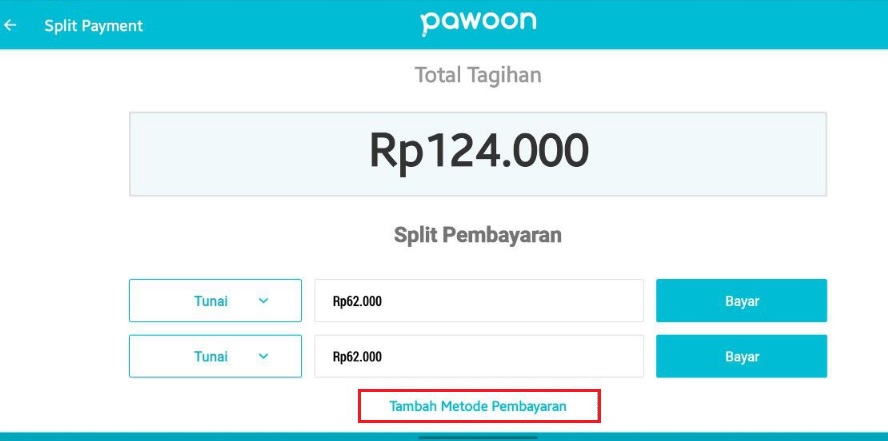888x441 pixels.
Task: Focus the first Rp62.000 amount field
Action: pyautogui.click(x=478, y=300)
